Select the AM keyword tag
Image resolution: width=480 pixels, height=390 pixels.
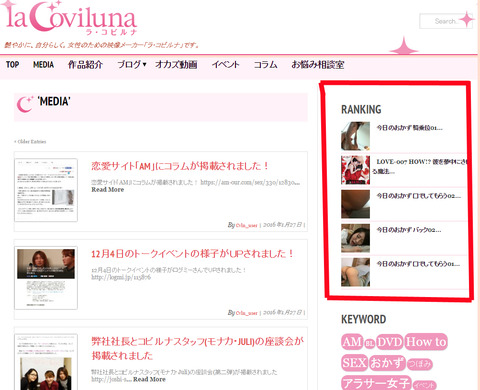[352, 342]
